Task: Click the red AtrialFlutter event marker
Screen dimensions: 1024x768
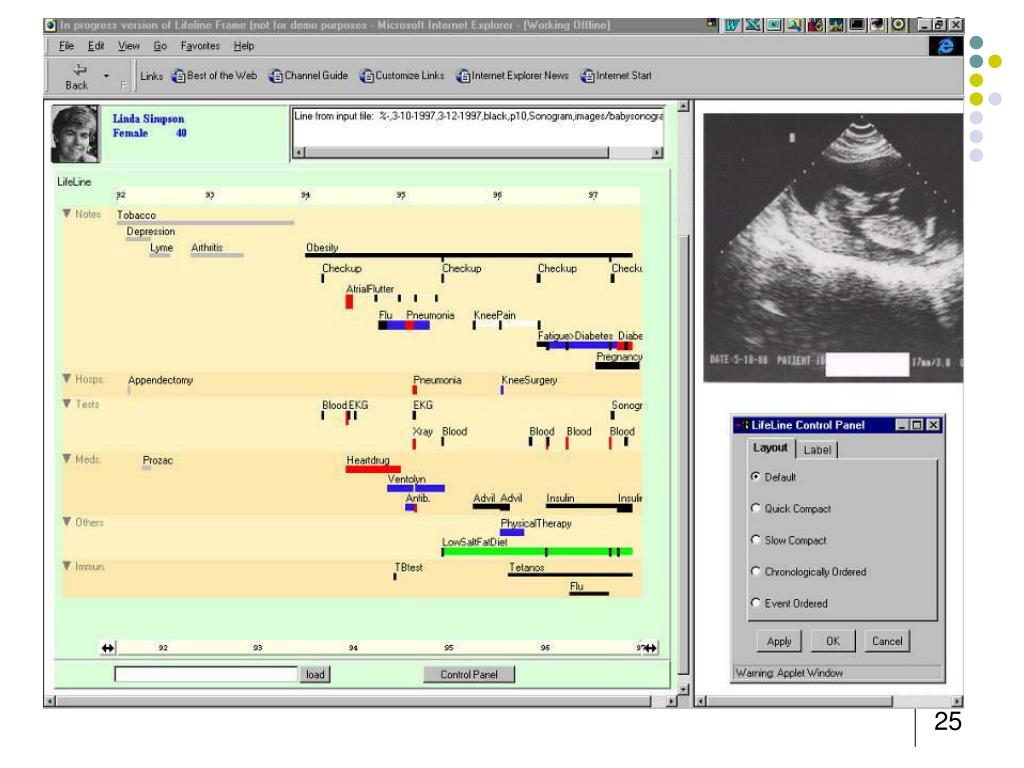Action: [x=349, y=302]
